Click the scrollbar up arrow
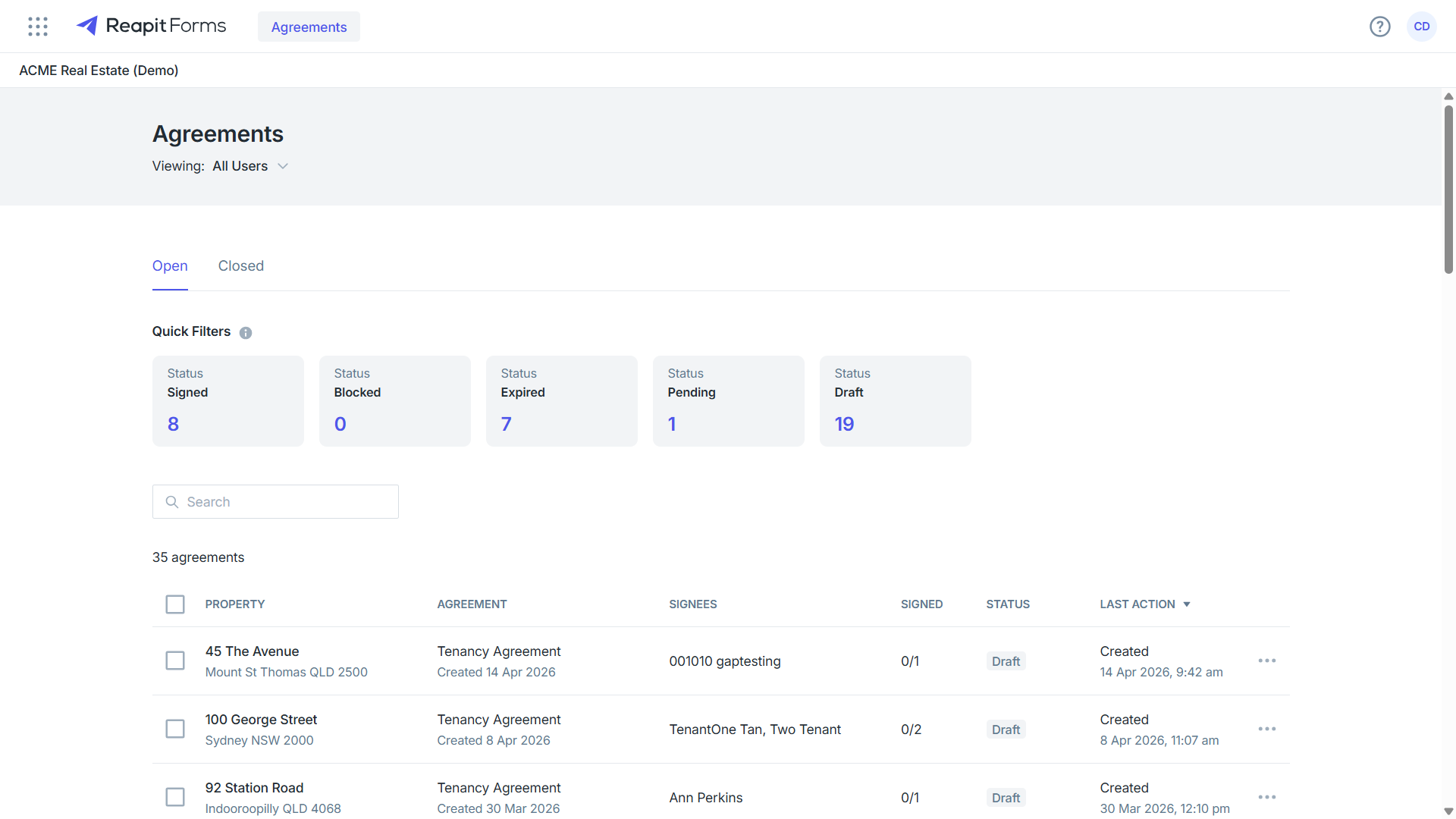 click(x=1448, y=96)
